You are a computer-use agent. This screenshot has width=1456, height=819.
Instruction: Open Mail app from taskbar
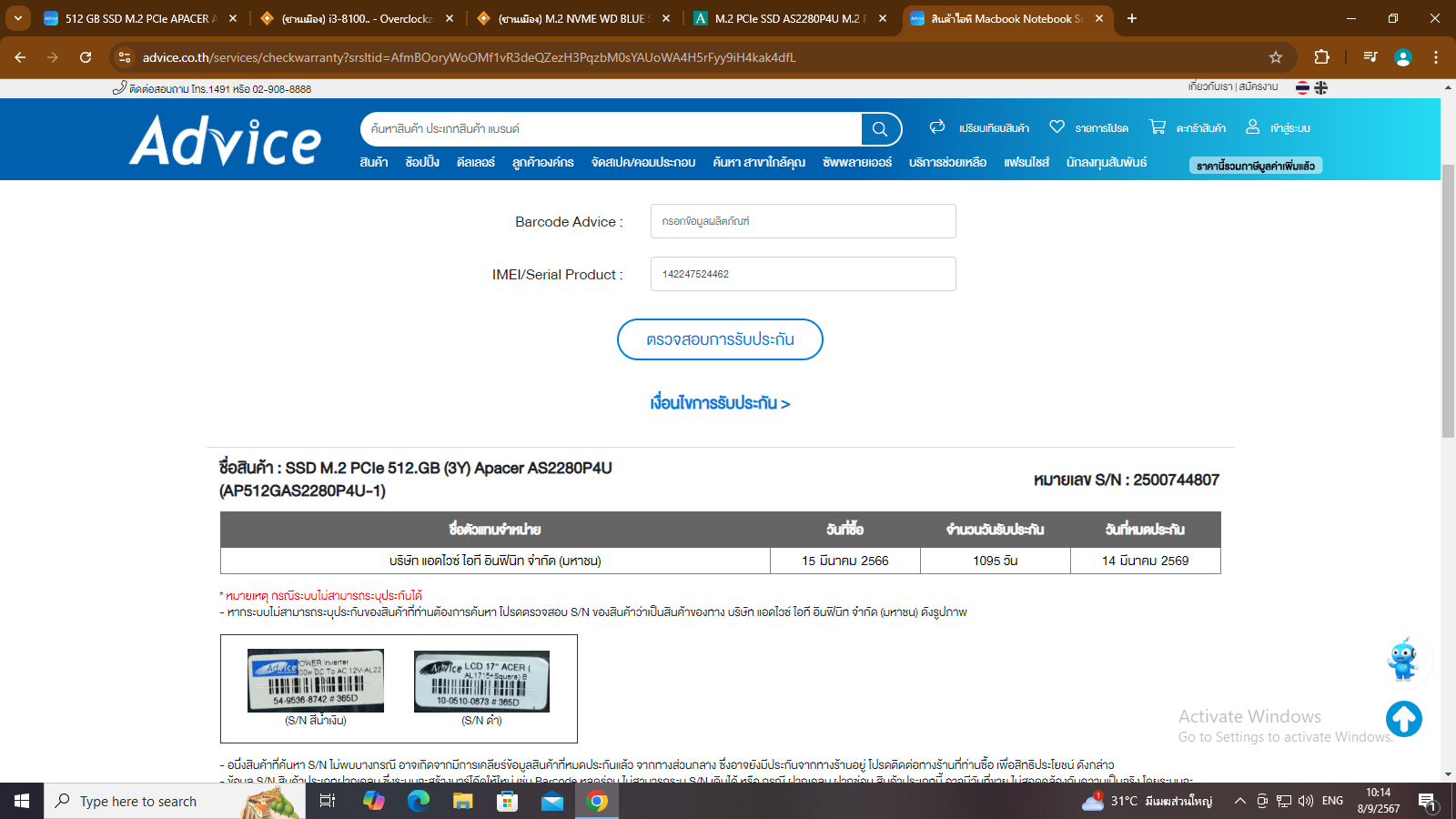coord(552,801)
